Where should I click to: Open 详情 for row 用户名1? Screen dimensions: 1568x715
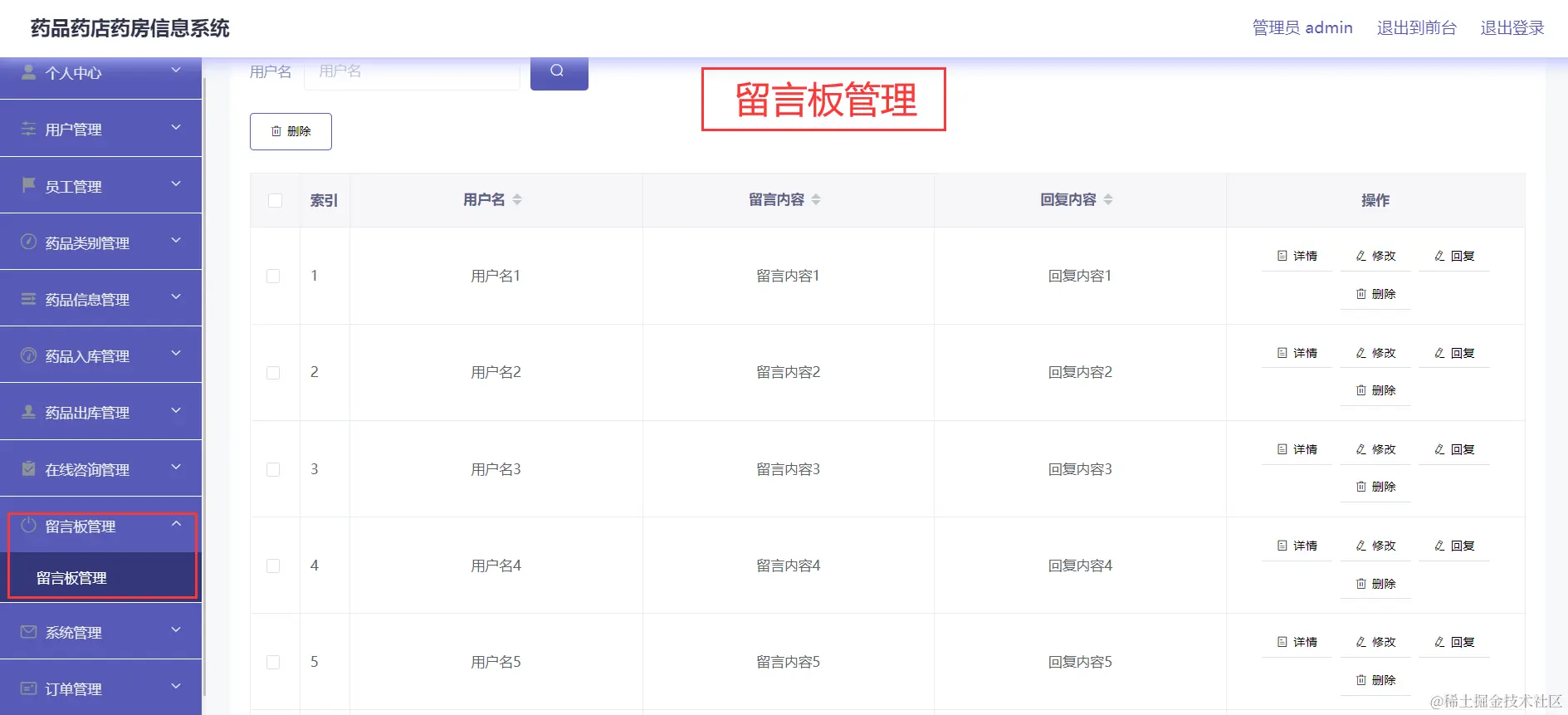tap(1297, 256)
